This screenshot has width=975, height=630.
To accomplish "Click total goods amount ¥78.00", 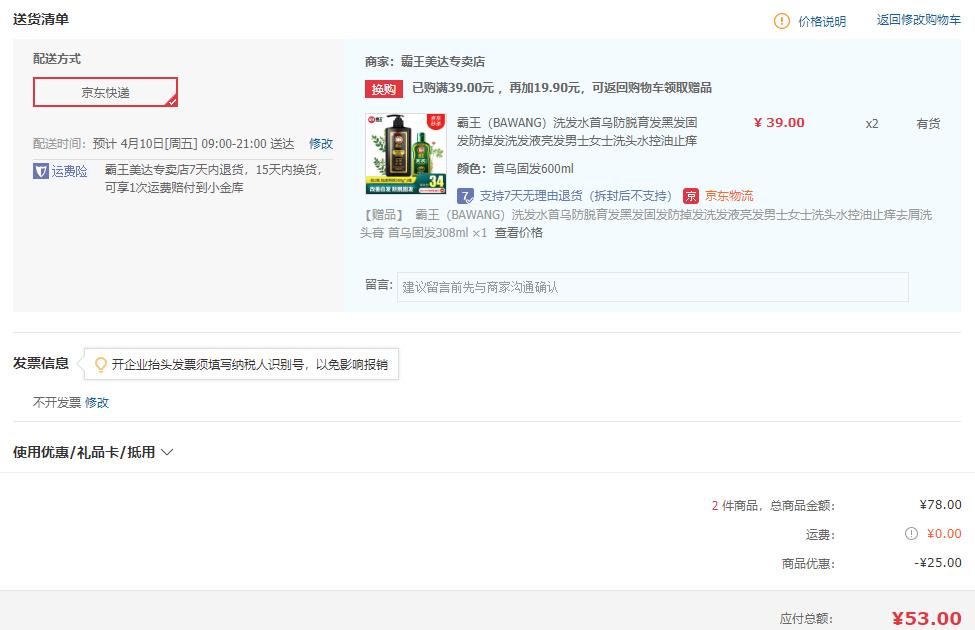I will [940, 504].
